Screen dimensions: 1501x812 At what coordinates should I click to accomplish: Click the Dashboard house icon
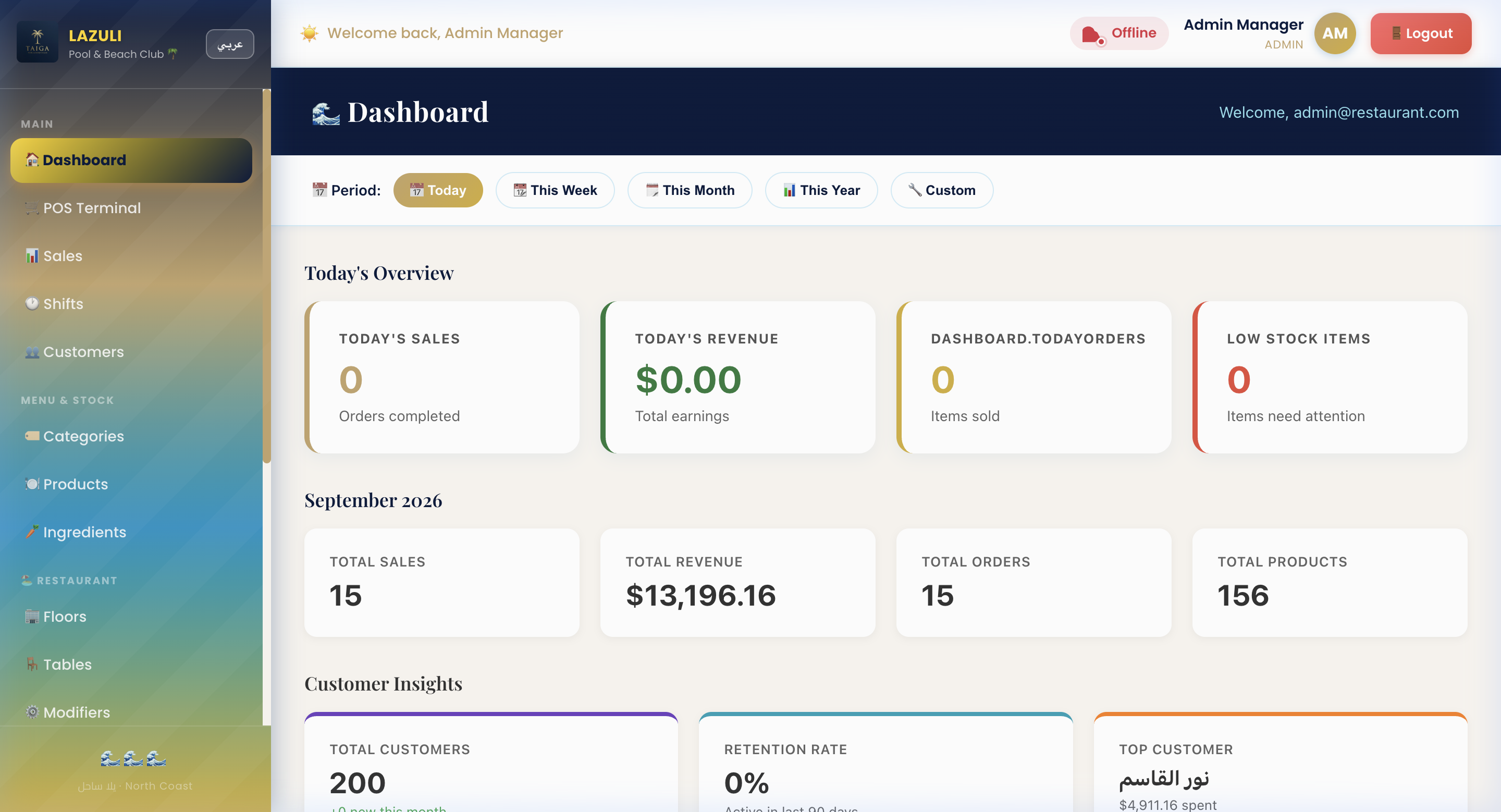32,159
